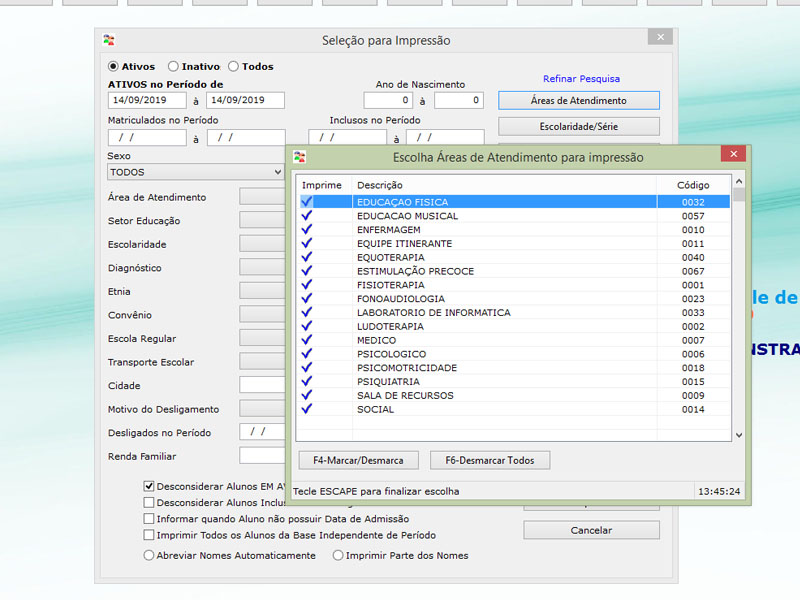Select the Inativo radio option
Screen dimensions: 800x600
tap(174, 67)
